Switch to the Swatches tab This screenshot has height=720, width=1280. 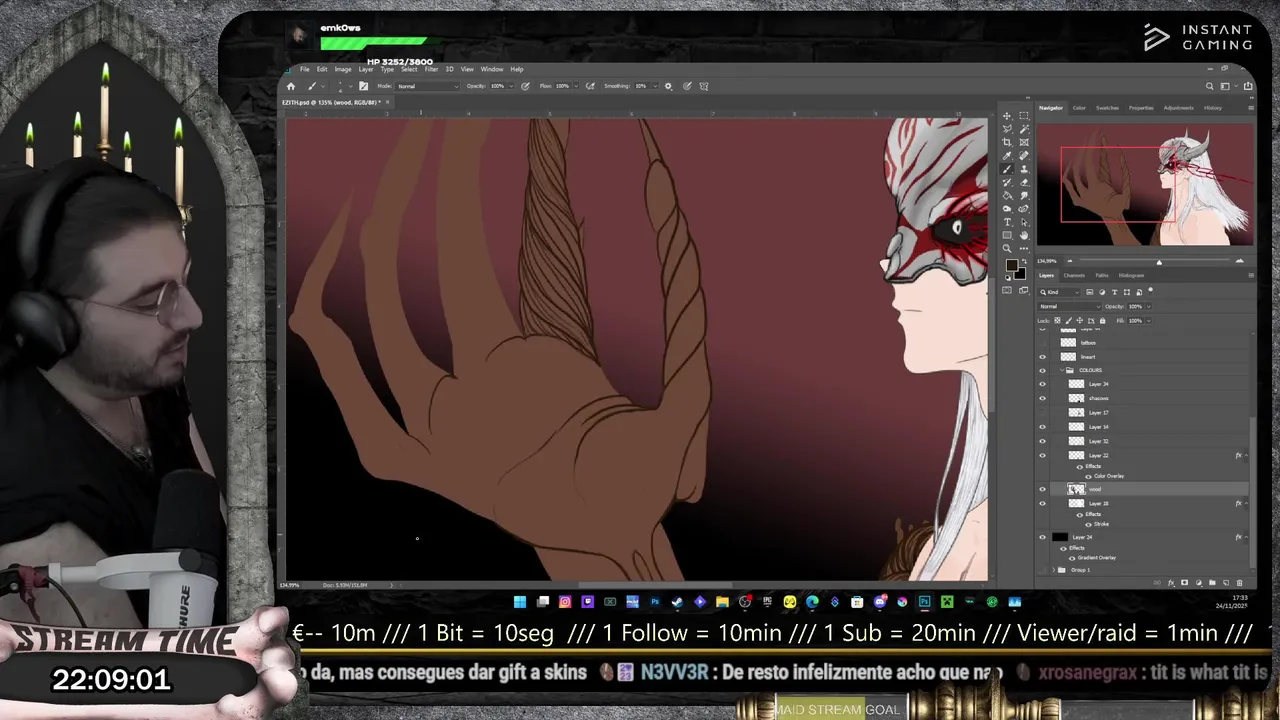(x=1107, y=108)
